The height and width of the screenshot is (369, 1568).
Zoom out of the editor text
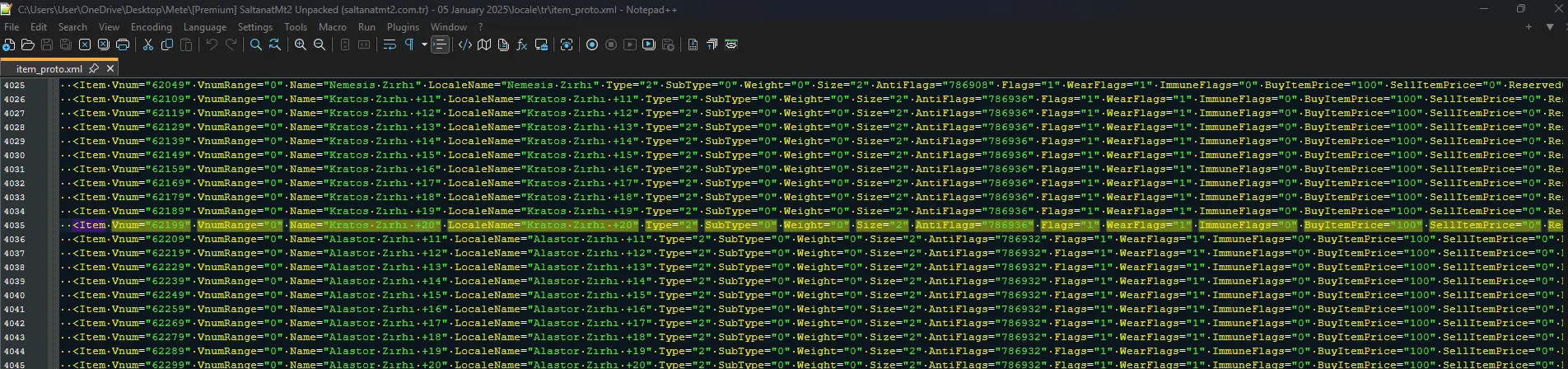tap(320, 44)
